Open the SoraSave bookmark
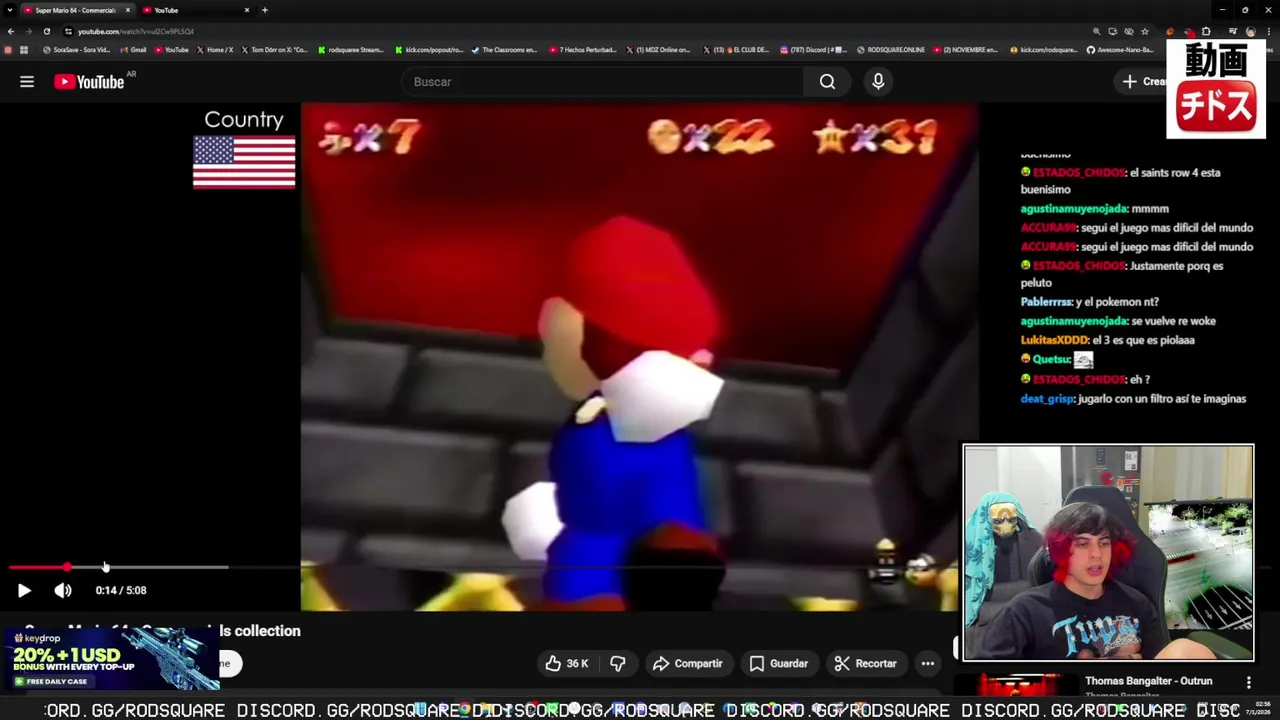Viewport: 1280px width, 720px height. point(76,49)
